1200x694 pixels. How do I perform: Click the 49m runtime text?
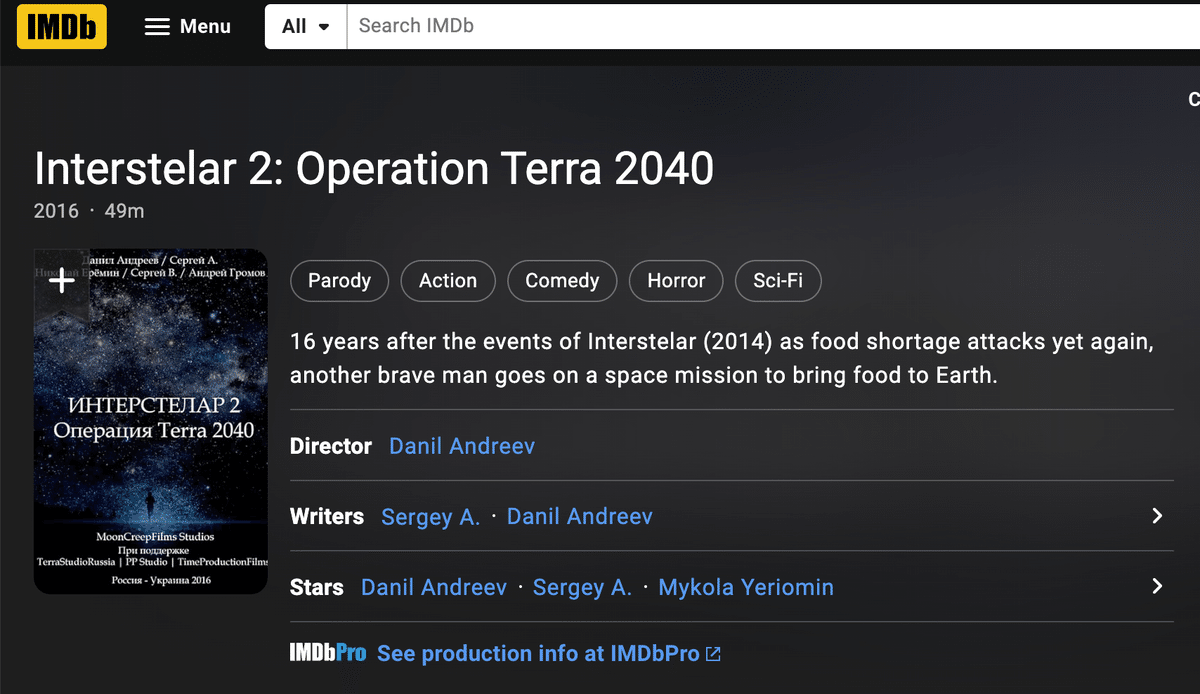[x=124, y=211]
